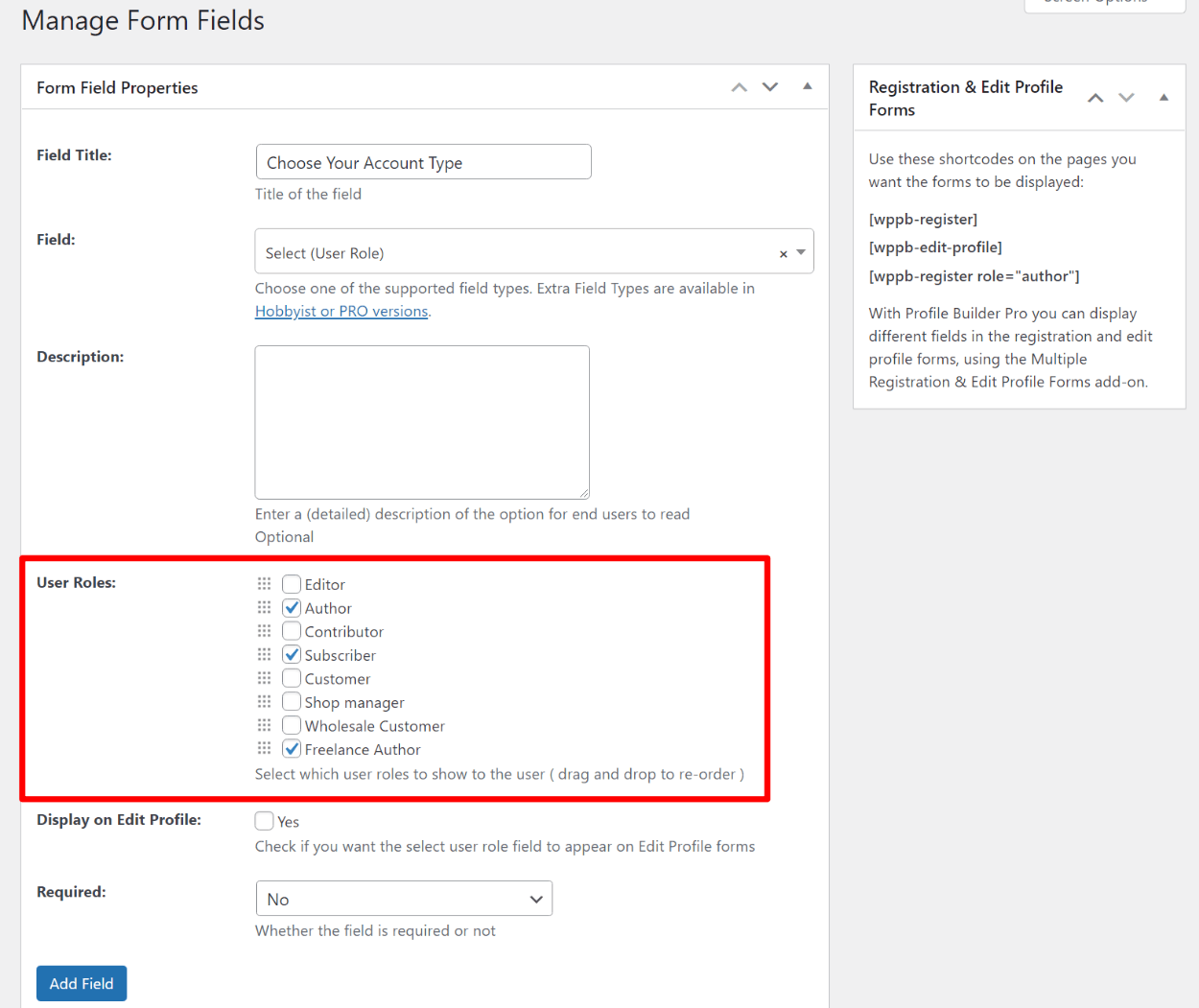The height and width of the screenshot is (1008, 1199).
Task: Click the Field Title input box
Action: [x=423, y=162]
